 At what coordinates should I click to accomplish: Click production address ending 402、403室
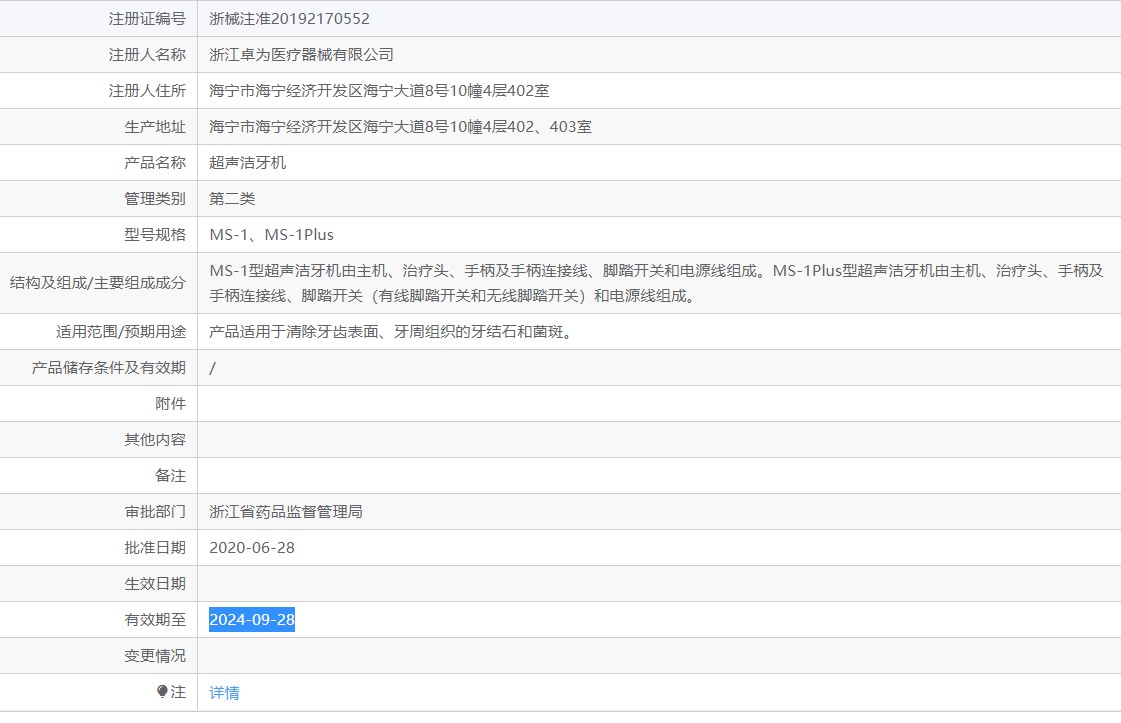coord(400,127)
